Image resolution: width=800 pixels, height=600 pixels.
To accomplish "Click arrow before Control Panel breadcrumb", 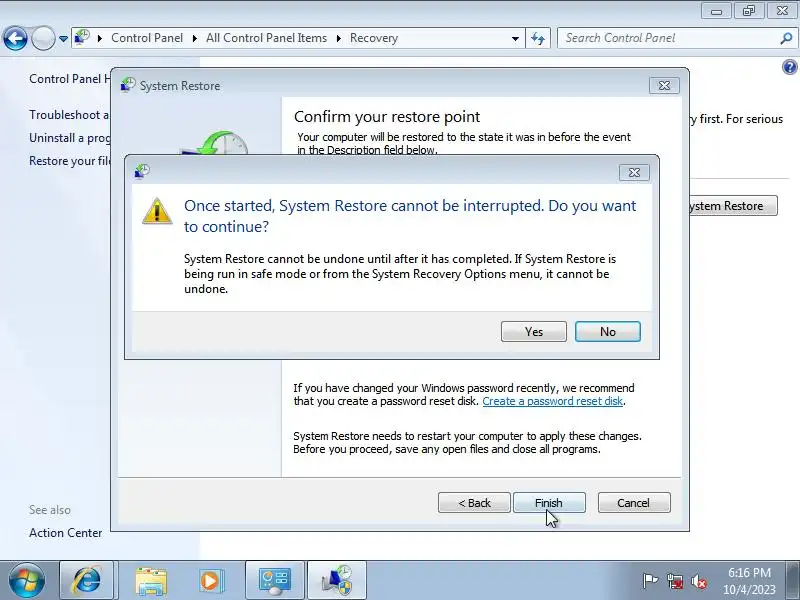I will [x=100, y=38].
